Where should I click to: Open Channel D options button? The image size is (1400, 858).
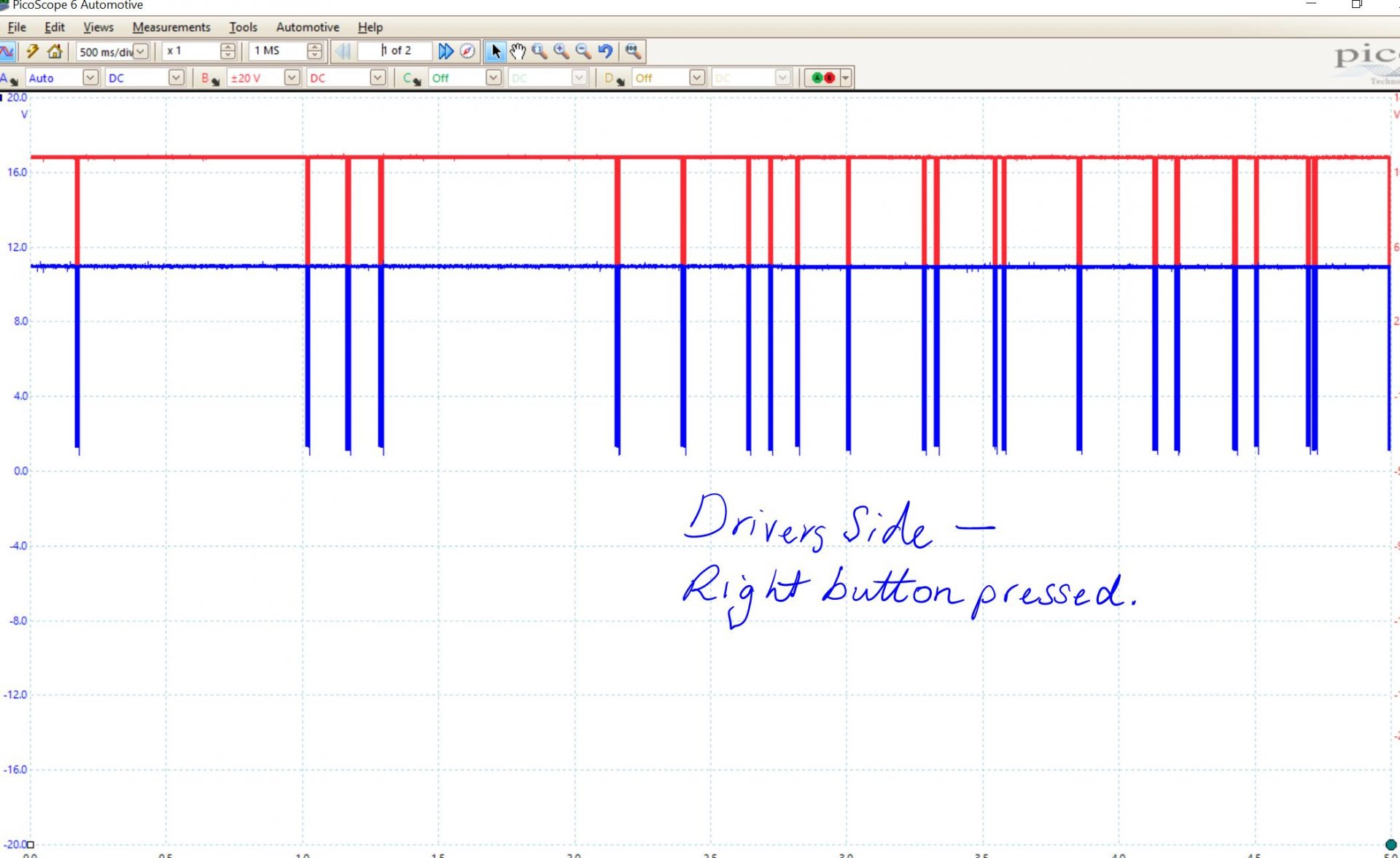(614, 78)
